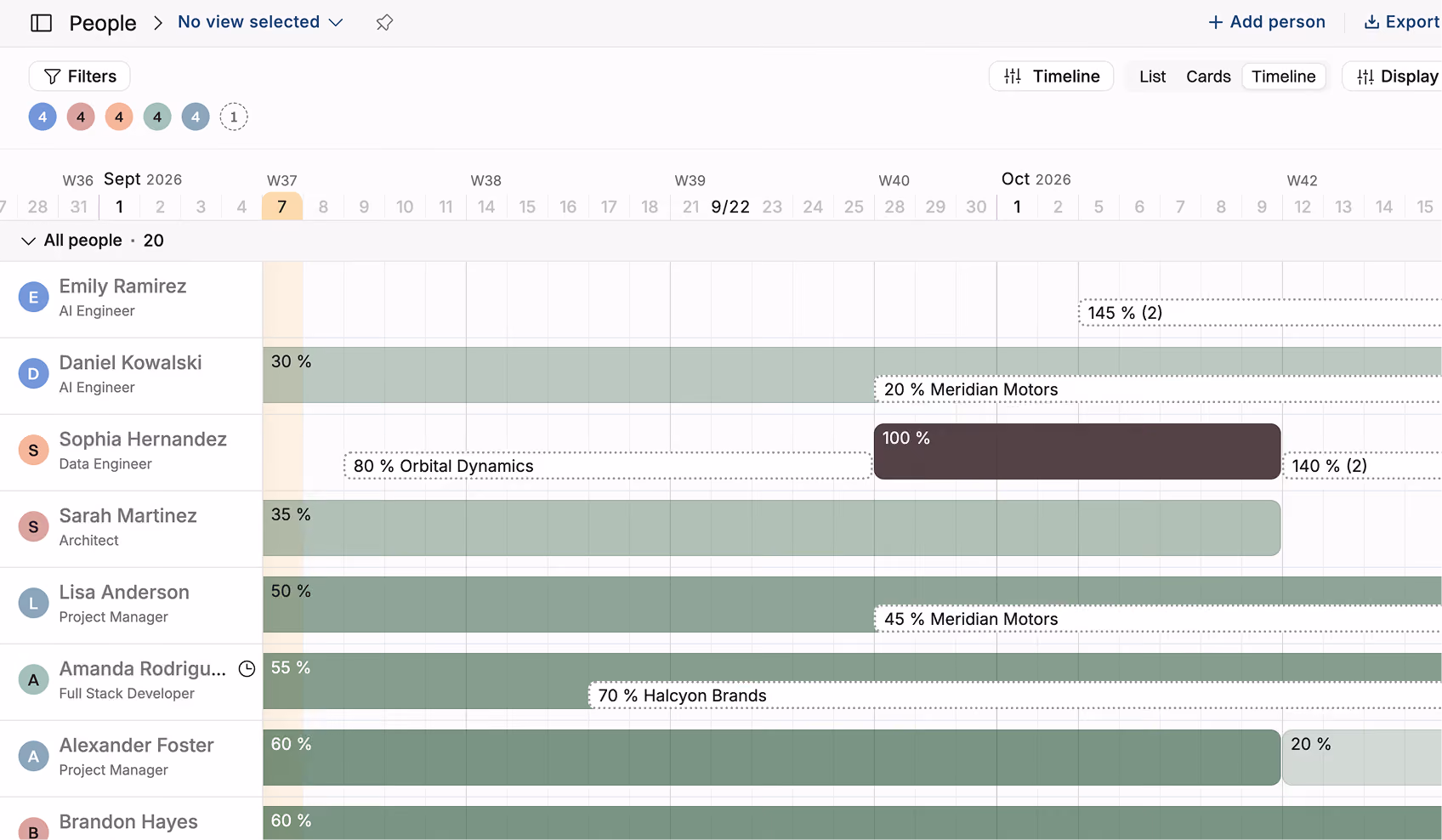Select the 70 % Halcyon Brands allocation
The width and height of the screenshot is (1442, 840).
point(1015,695)
